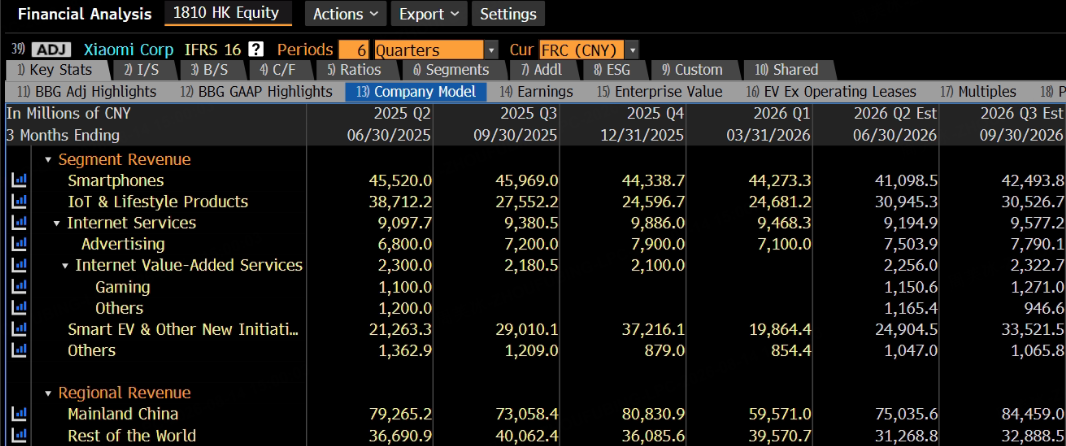
Task: Click chart icon for Smart EV row
Action: 19,329
